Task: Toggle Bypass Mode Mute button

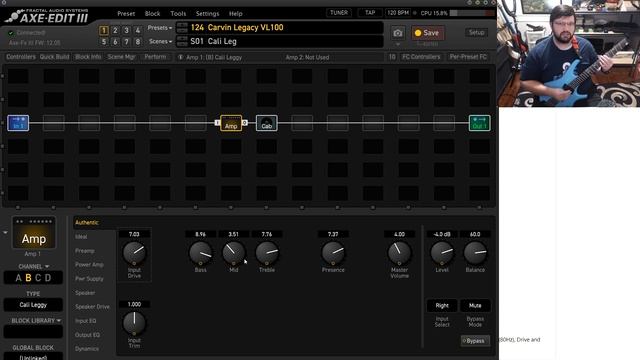Action: click(475, 305)
